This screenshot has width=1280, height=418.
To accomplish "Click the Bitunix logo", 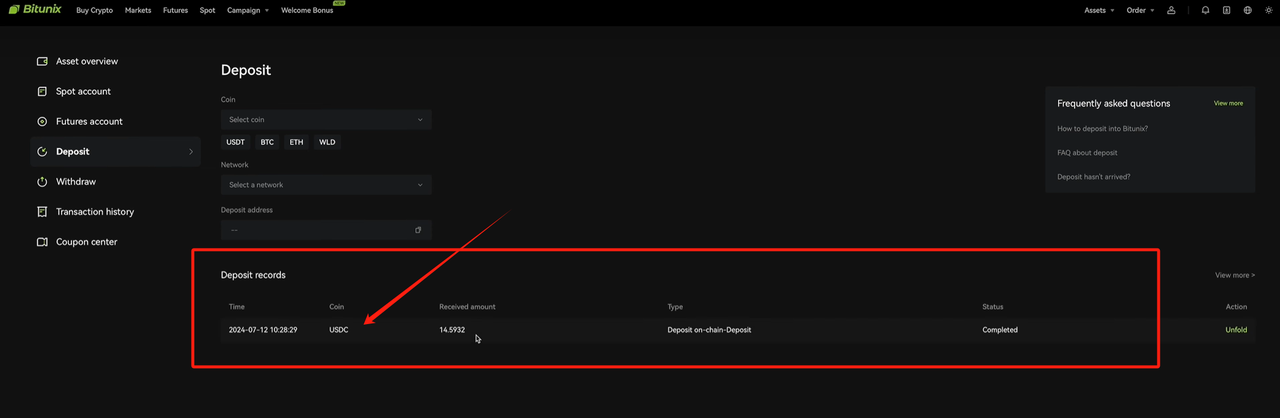I will coord(35,10).
